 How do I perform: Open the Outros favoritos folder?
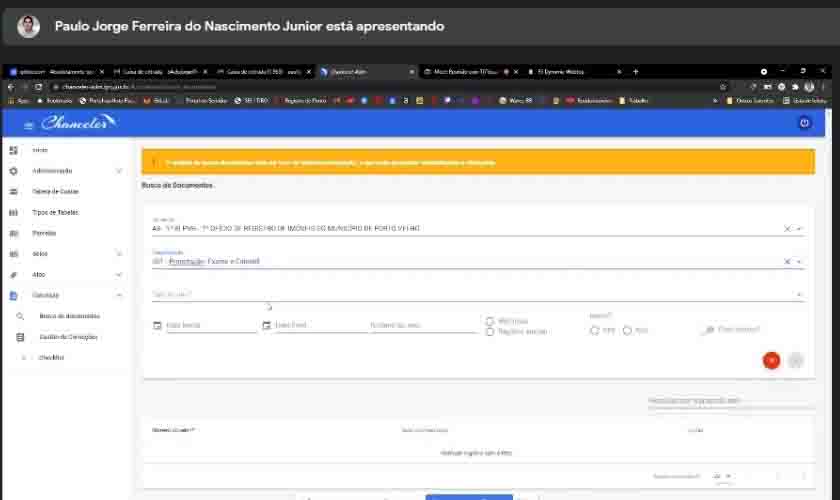[x=750, y=100]
